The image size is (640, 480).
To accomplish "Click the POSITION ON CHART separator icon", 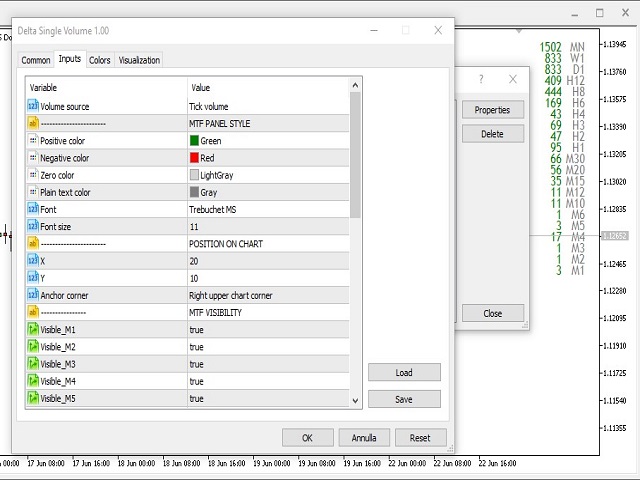I will 33,243.
